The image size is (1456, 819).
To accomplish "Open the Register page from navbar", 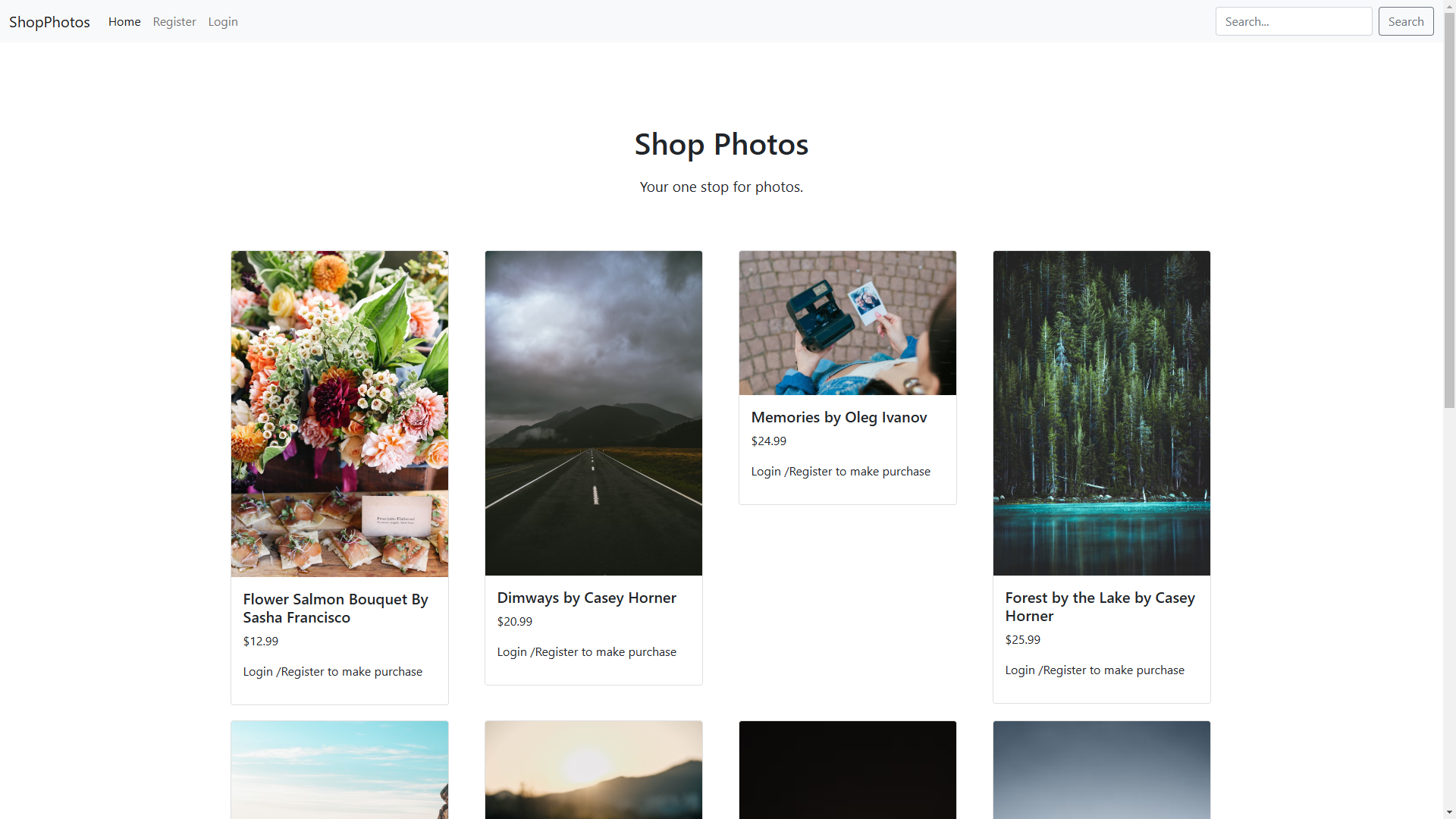I will point(174,21).
